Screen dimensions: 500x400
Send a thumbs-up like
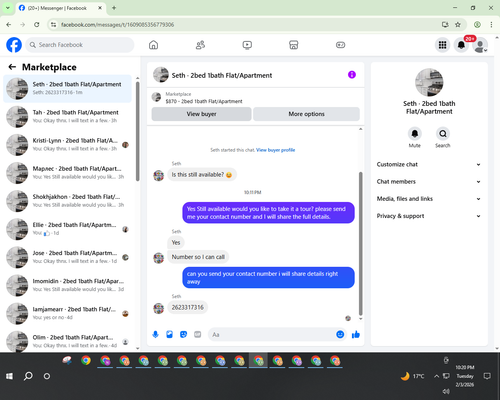(x=356, y=334)
